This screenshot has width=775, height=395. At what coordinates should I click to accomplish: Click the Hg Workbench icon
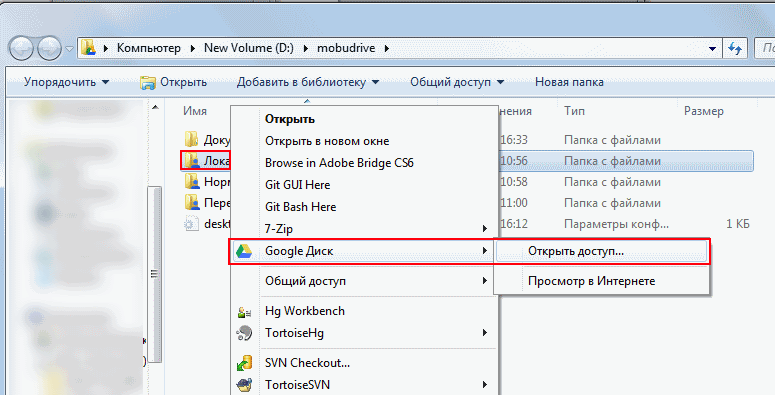point(245,311)
